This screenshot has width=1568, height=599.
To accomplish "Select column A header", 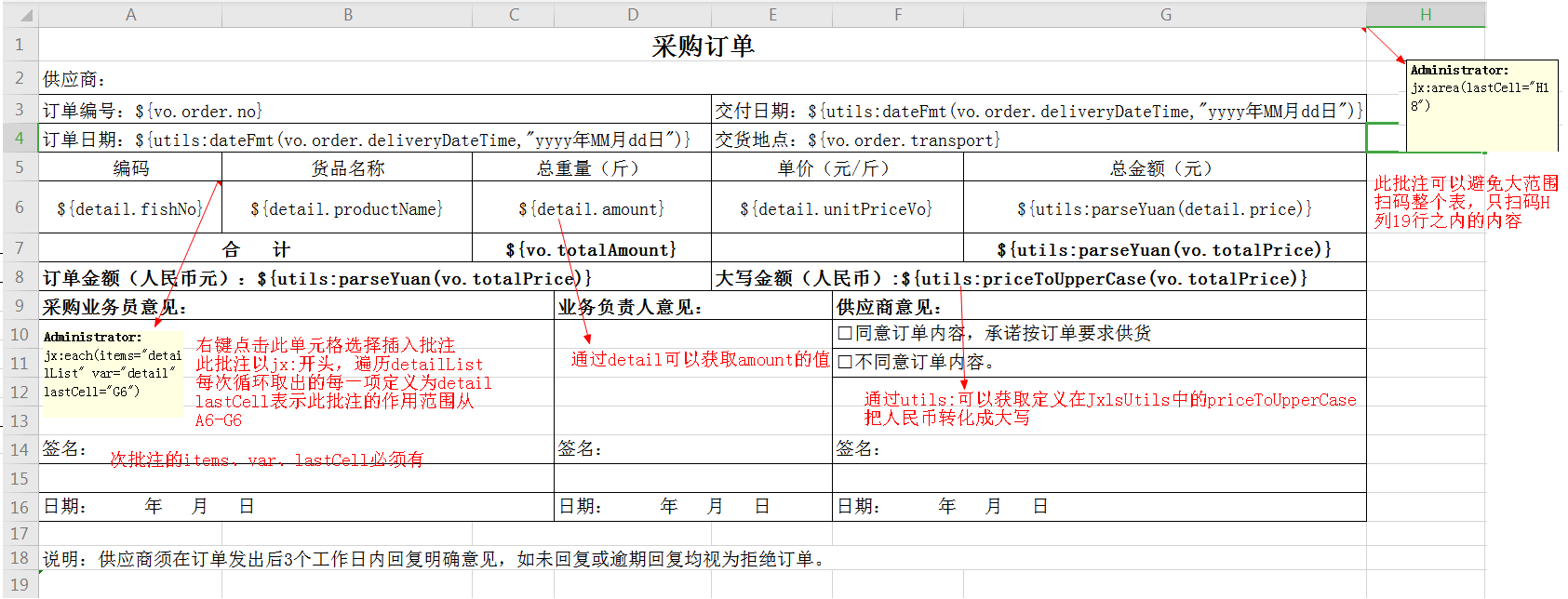I will pos(130,15).
